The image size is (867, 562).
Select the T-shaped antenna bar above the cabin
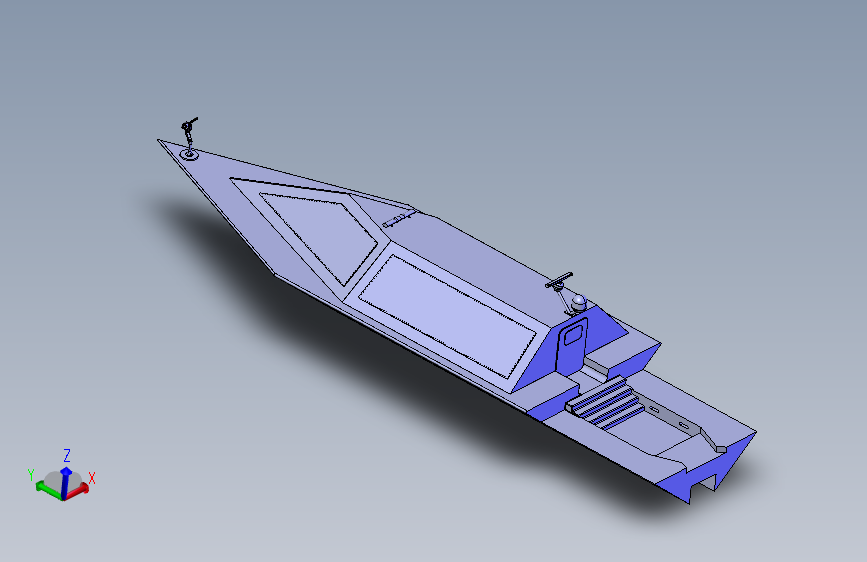[x=559, y=280]
